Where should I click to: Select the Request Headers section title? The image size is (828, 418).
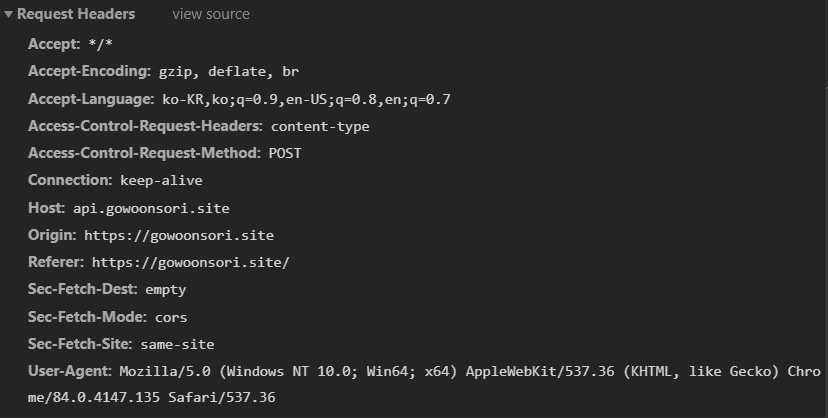[x=76, y=15]
